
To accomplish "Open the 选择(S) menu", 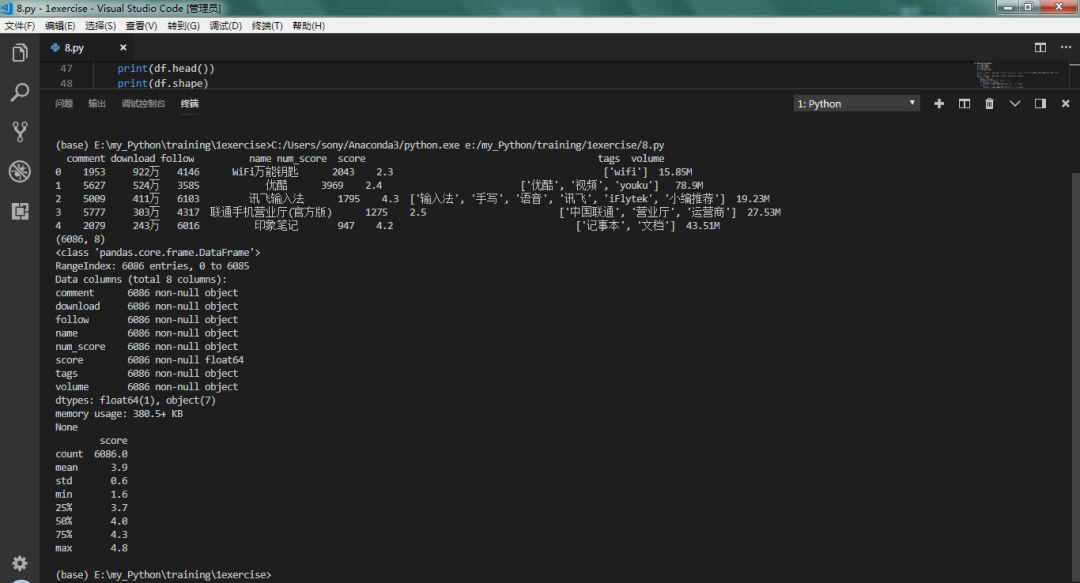I will [101, 25].
